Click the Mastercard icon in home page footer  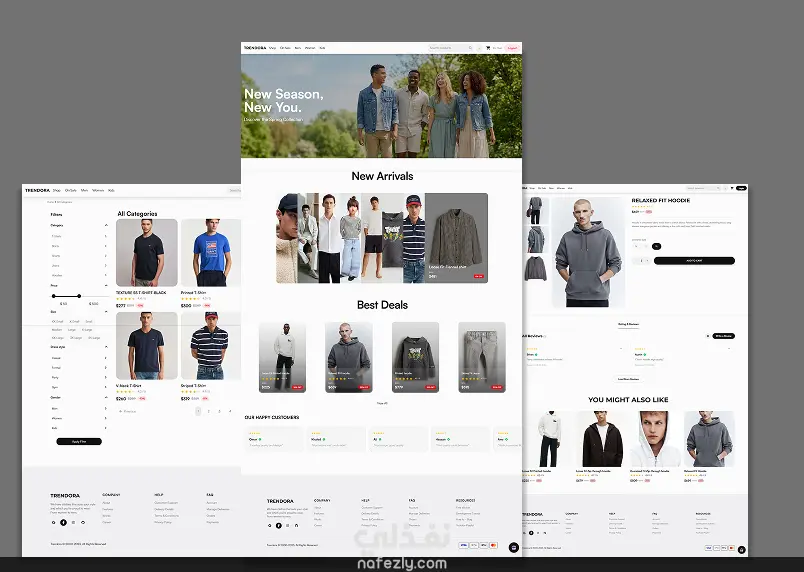(x=493, y=545)
